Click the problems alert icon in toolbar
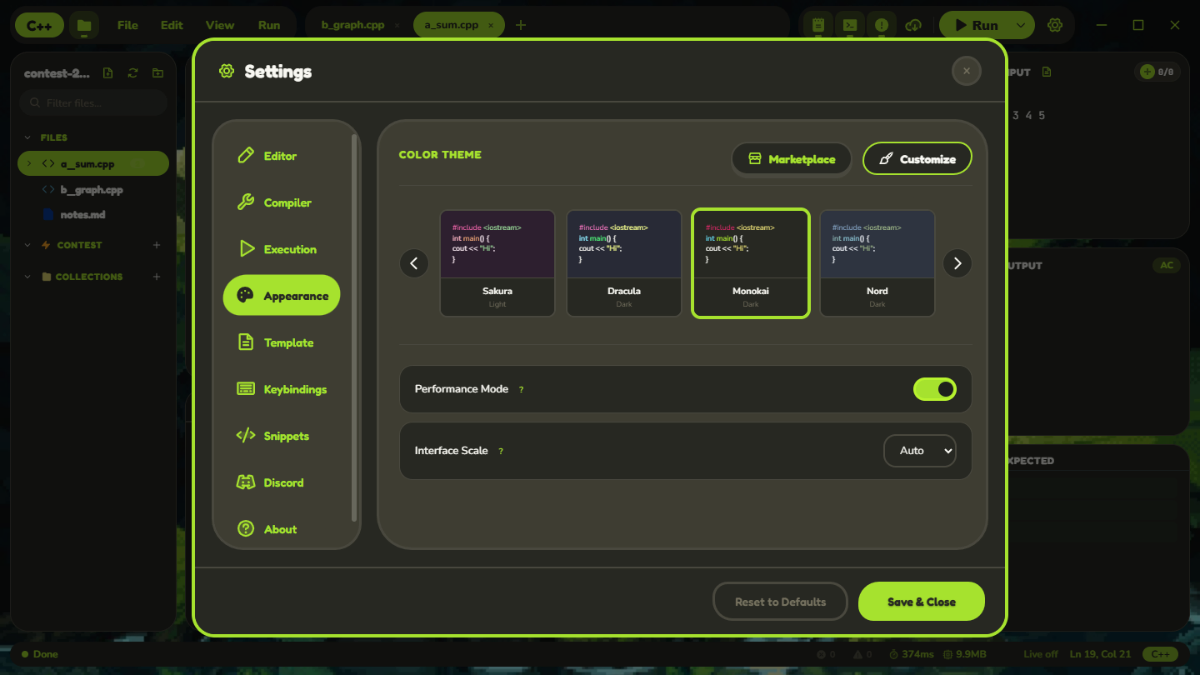This screenshot has height=675, width=1200. pos(881,25)
